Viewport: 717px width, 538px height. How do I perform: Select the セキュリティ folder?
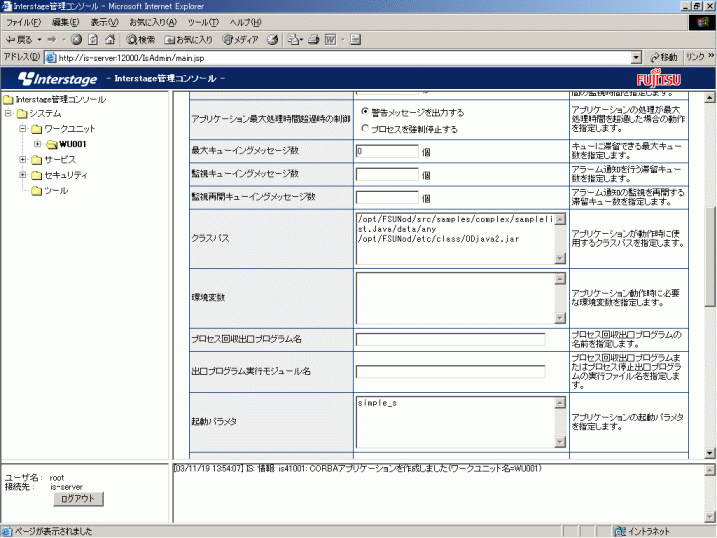point(59,175)
